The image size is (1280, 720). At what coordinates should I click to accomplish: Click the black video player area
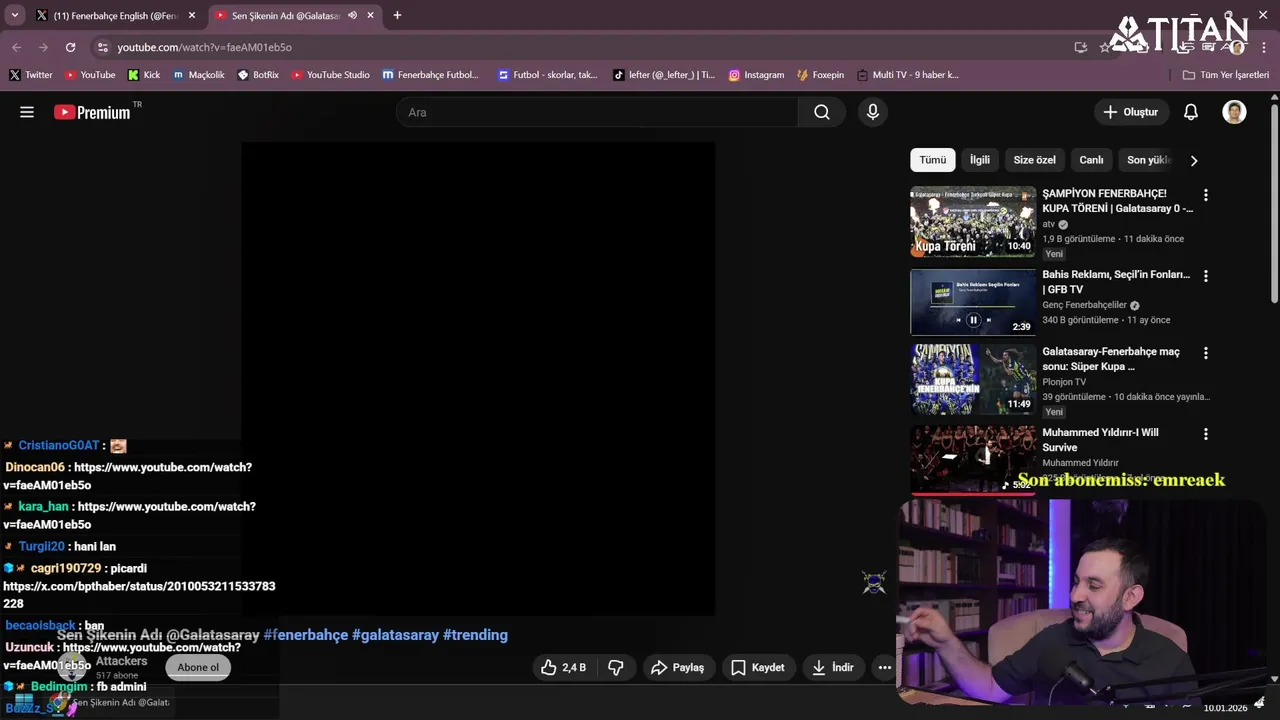click(478, 379)
